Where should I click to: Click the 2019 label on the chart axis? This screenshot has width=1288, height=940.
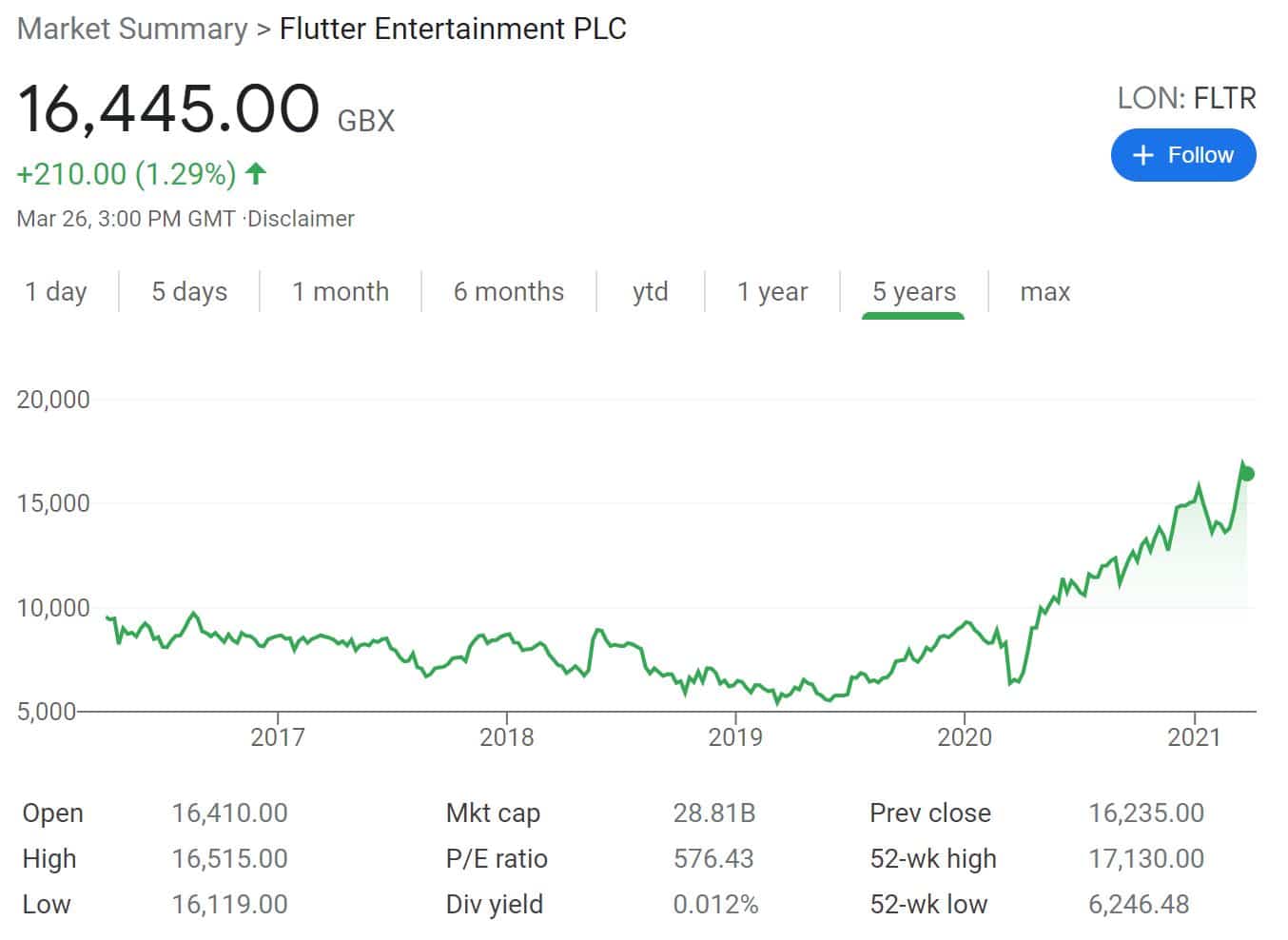pyautogui.click(x=737, y=736)
